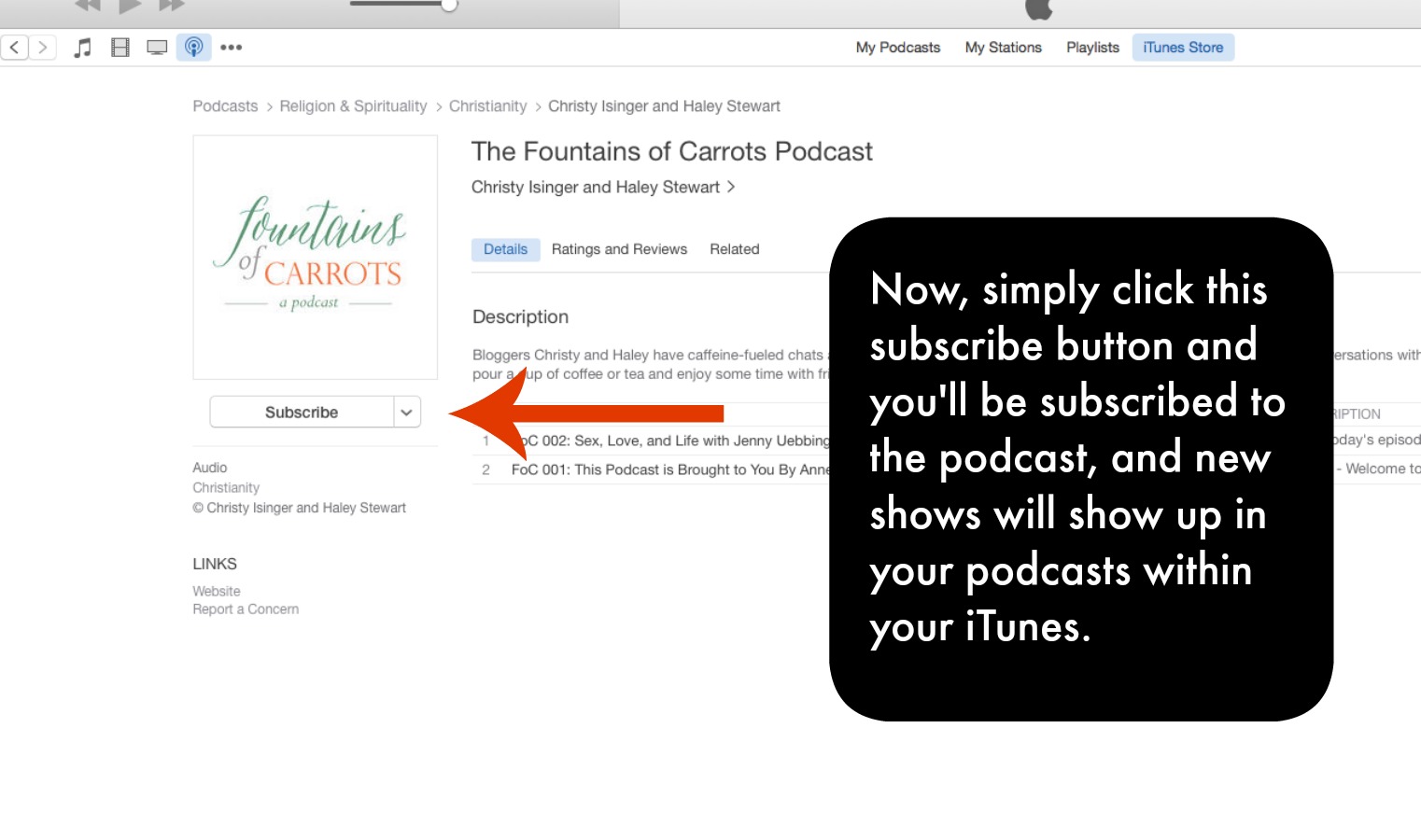Play using the play button

[x=130, y=6]
